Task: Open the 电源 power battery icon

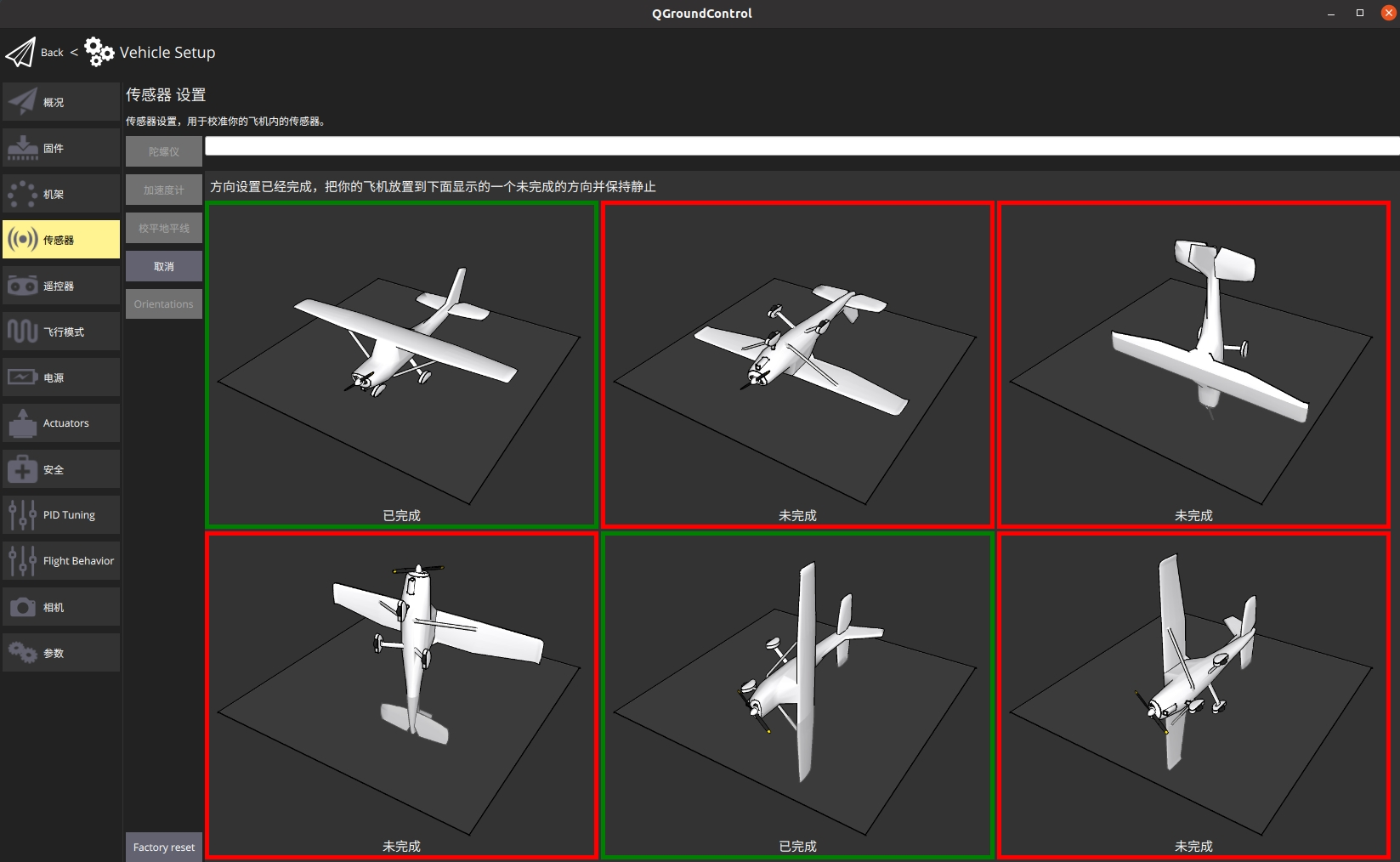Action: point(23,377)
